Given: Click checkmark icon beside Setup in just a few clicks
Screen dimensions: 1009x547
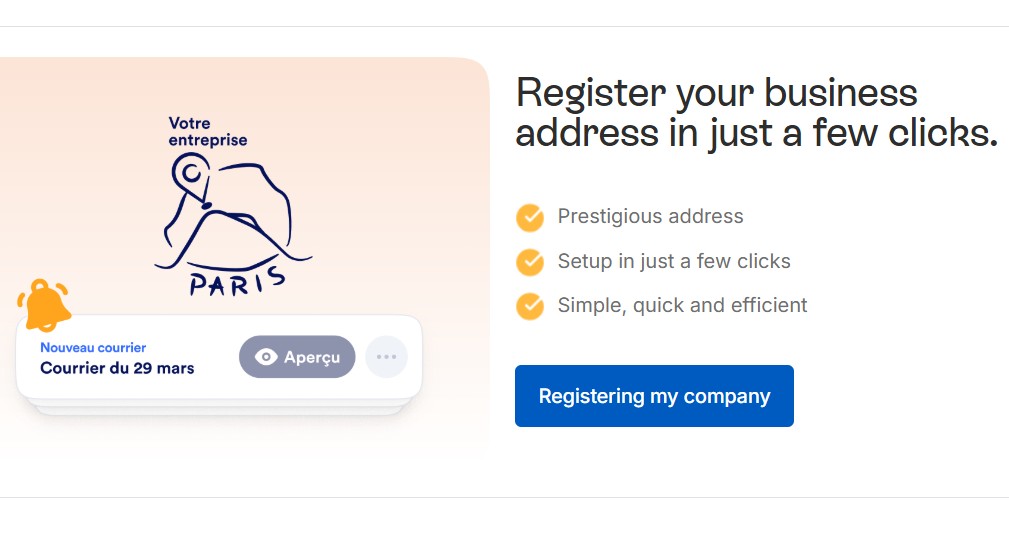Looking at the screenshot, I should (529, 262).
